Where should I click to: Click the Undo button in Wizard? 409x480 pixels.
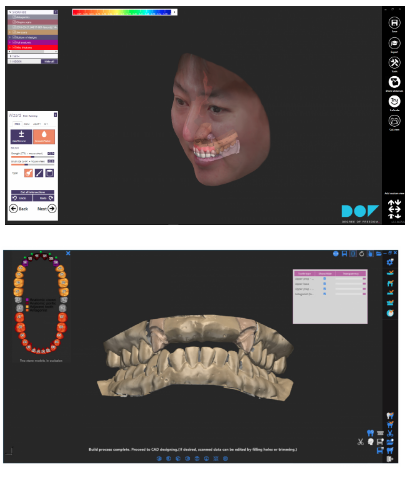(22, 198)
